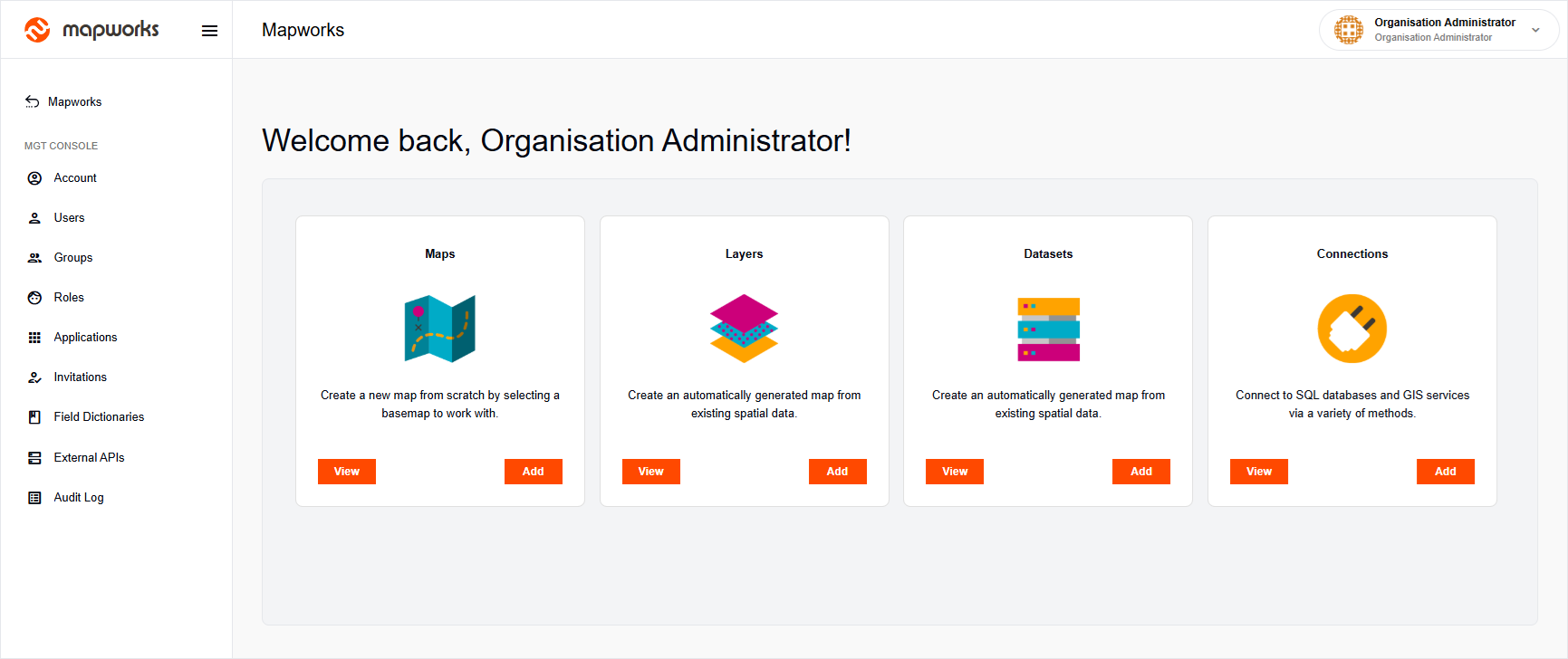Image resolution: width=1568 pixels, height=659 pixels.
Task: Click the Datasets server-stack illustration
Action: [x=1049, y=329]
